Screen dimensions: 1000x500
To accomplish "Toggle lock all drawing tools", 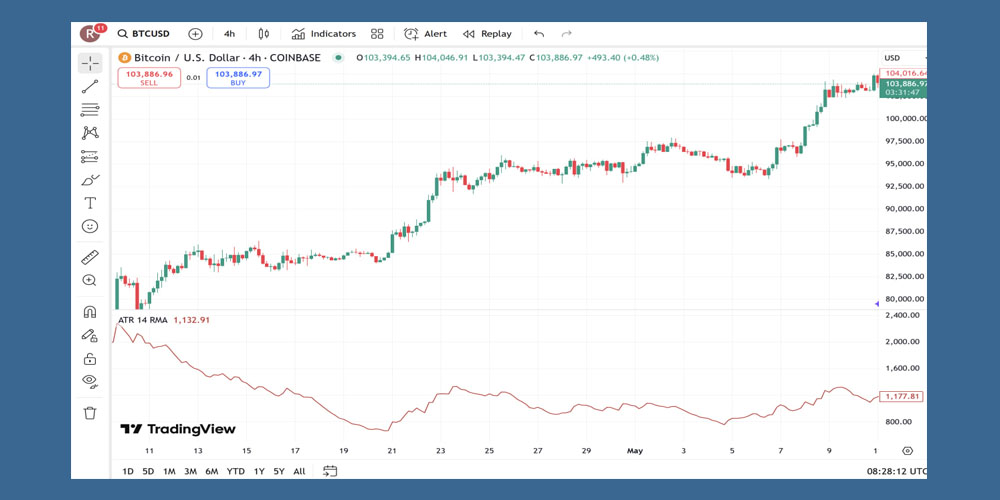I will 90,358.
